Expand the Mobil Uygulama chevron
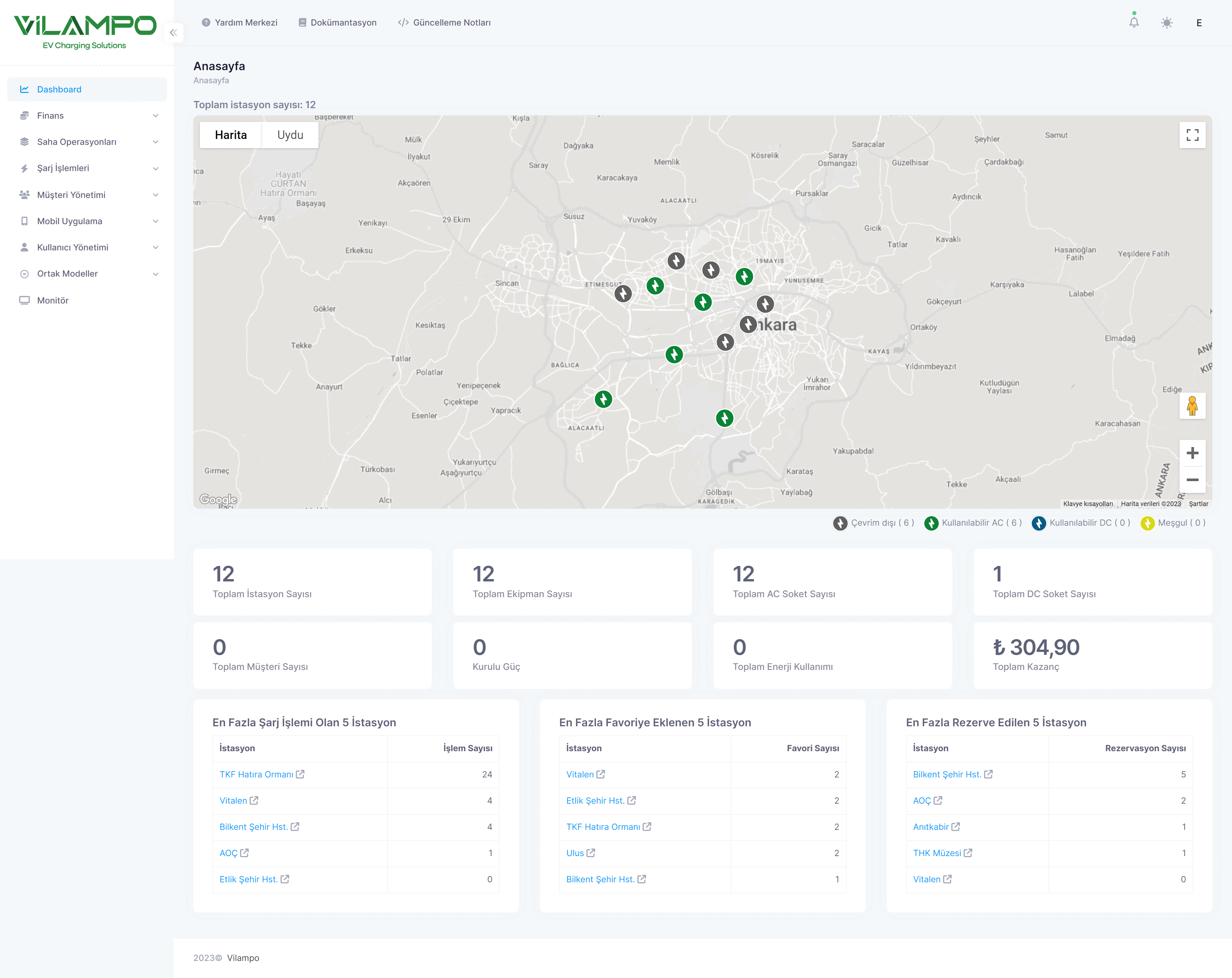Image resolution: width=1232 pixels, height=978 pixels. click(x=155, y=221)
